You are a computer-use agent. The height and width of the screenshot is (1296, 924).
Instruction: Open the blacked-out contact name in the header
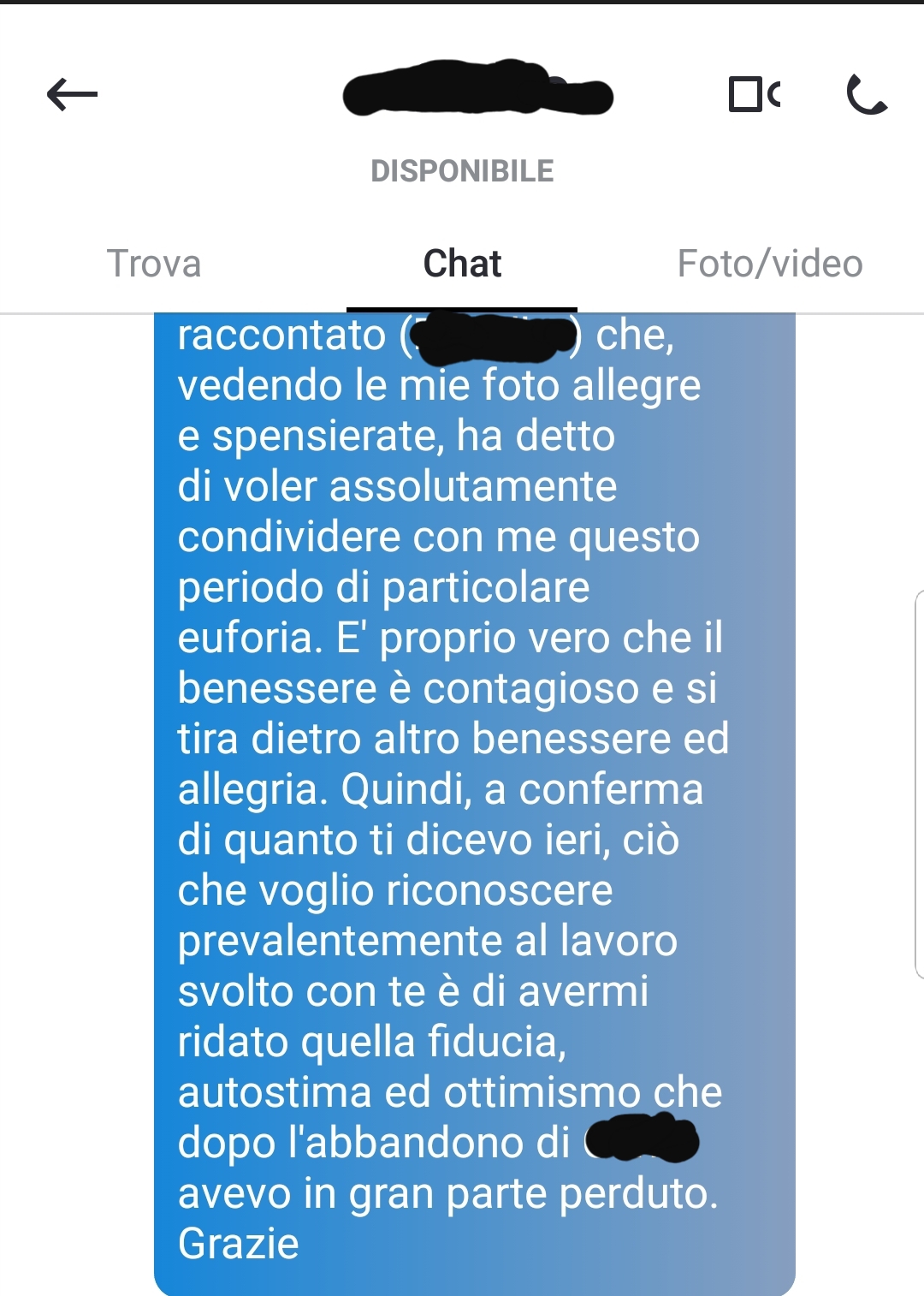pyautogui.click(x=477, y=88)
